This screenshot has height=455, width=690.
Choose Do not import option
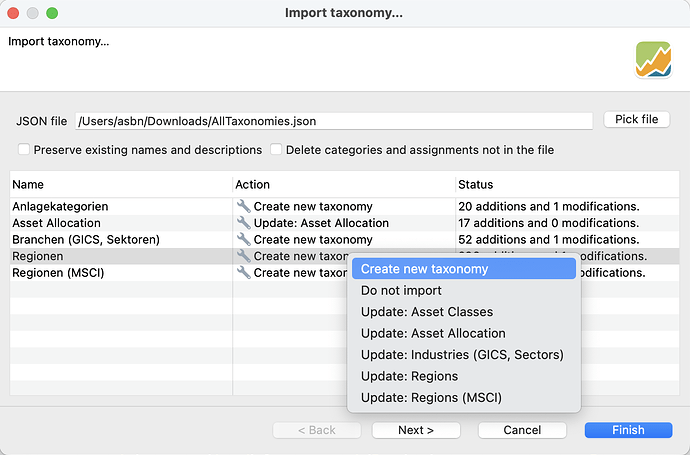(400, 291)
